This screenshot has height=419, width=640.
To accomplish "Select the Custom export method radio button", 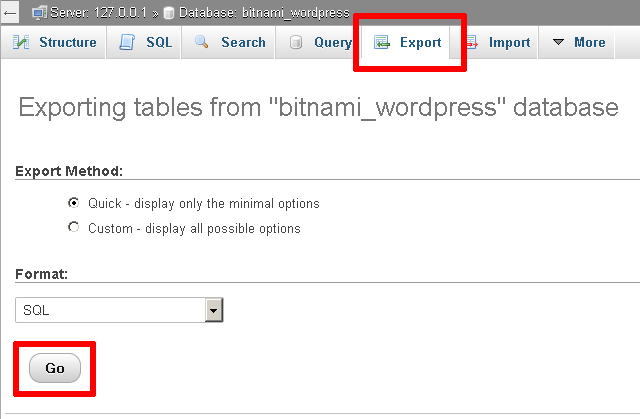I will click(73, 228).
